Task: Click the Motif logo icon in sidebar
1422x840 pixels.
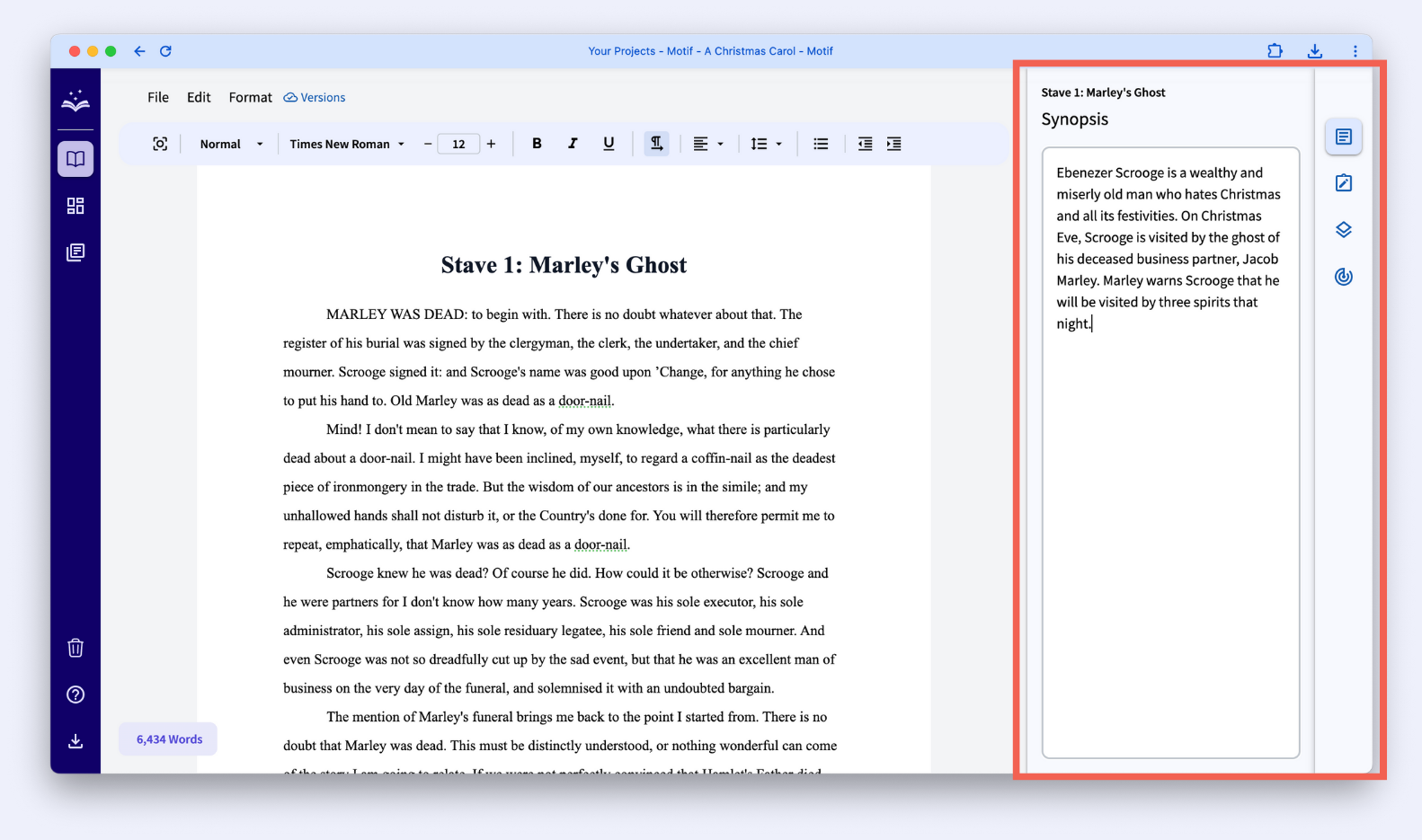Action: [76, 101]
